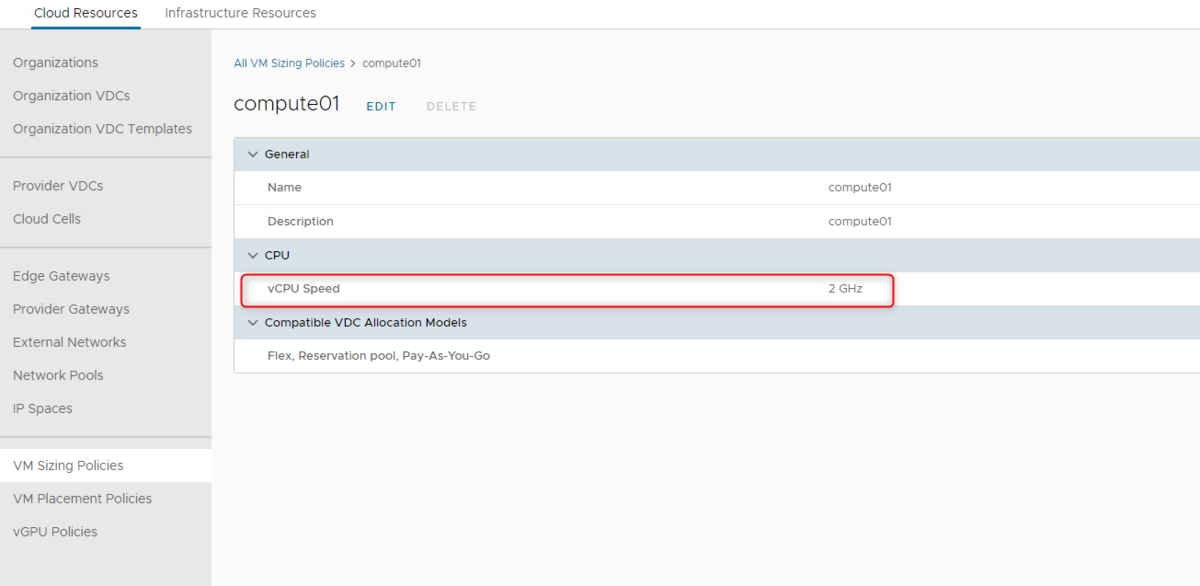
Task: Click the EDIT button for compute01
Action: (x=381, y=106)
